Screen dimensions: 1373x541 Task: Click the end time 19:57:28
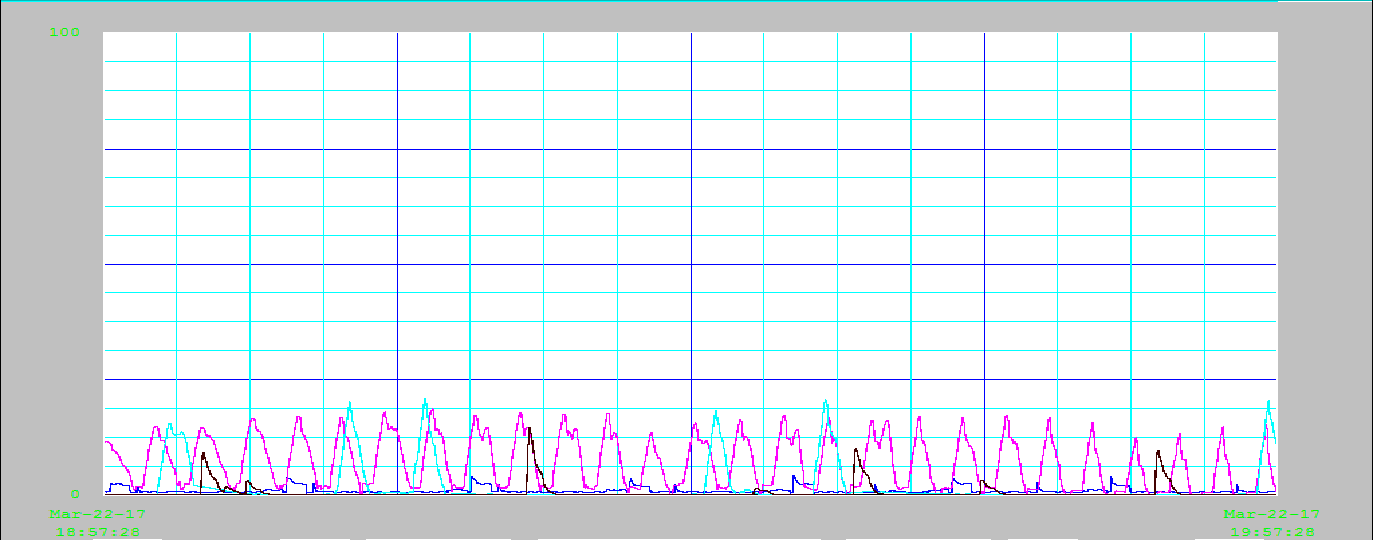[1273, 532]
